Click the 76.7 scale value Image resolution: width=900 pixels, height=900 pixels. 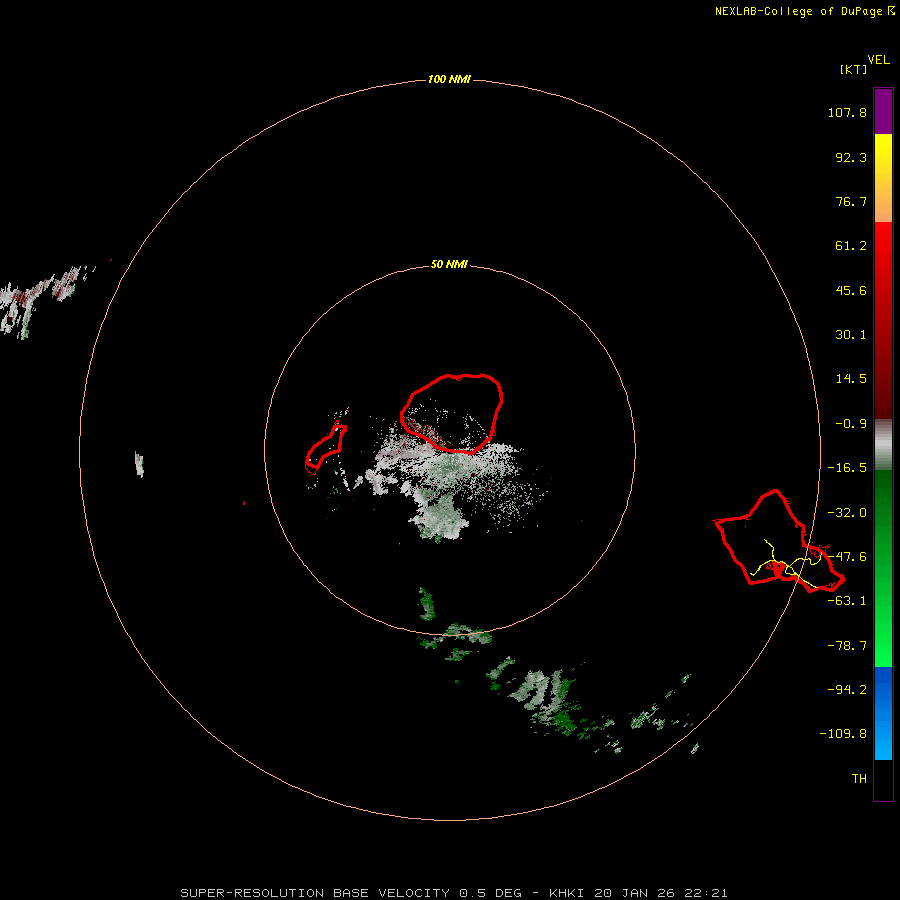point(851,201)
